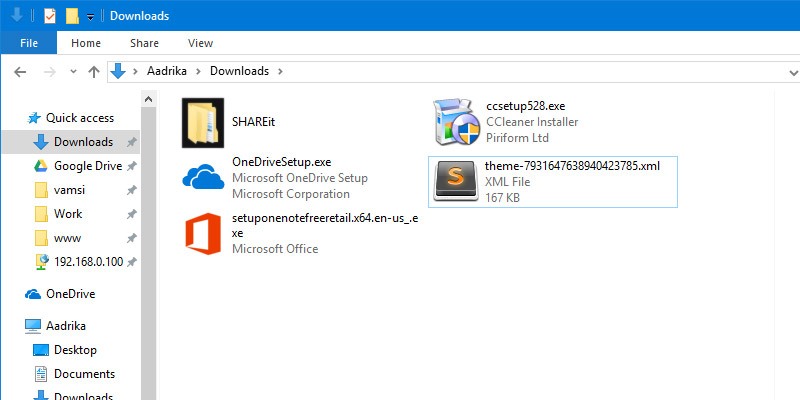Screen dimensions: 800x400
Task: Click the New Folder icon in the title bar
Action: pyautogui.click(x=72, y=16)
